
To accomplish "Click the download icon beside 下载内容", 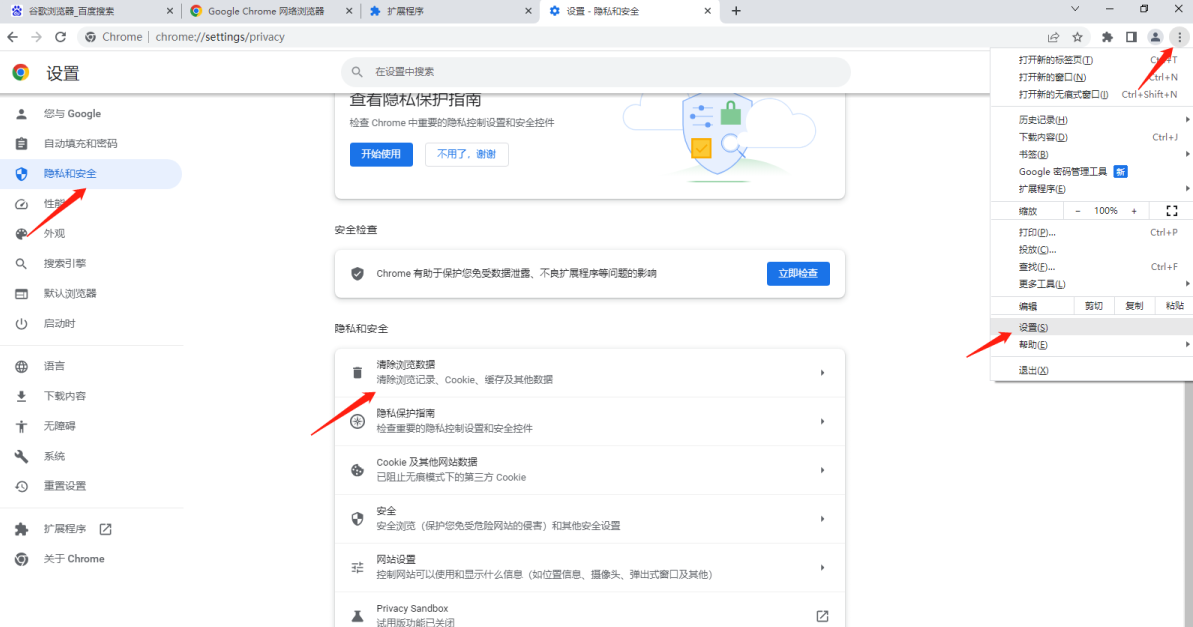I will 21,396.
